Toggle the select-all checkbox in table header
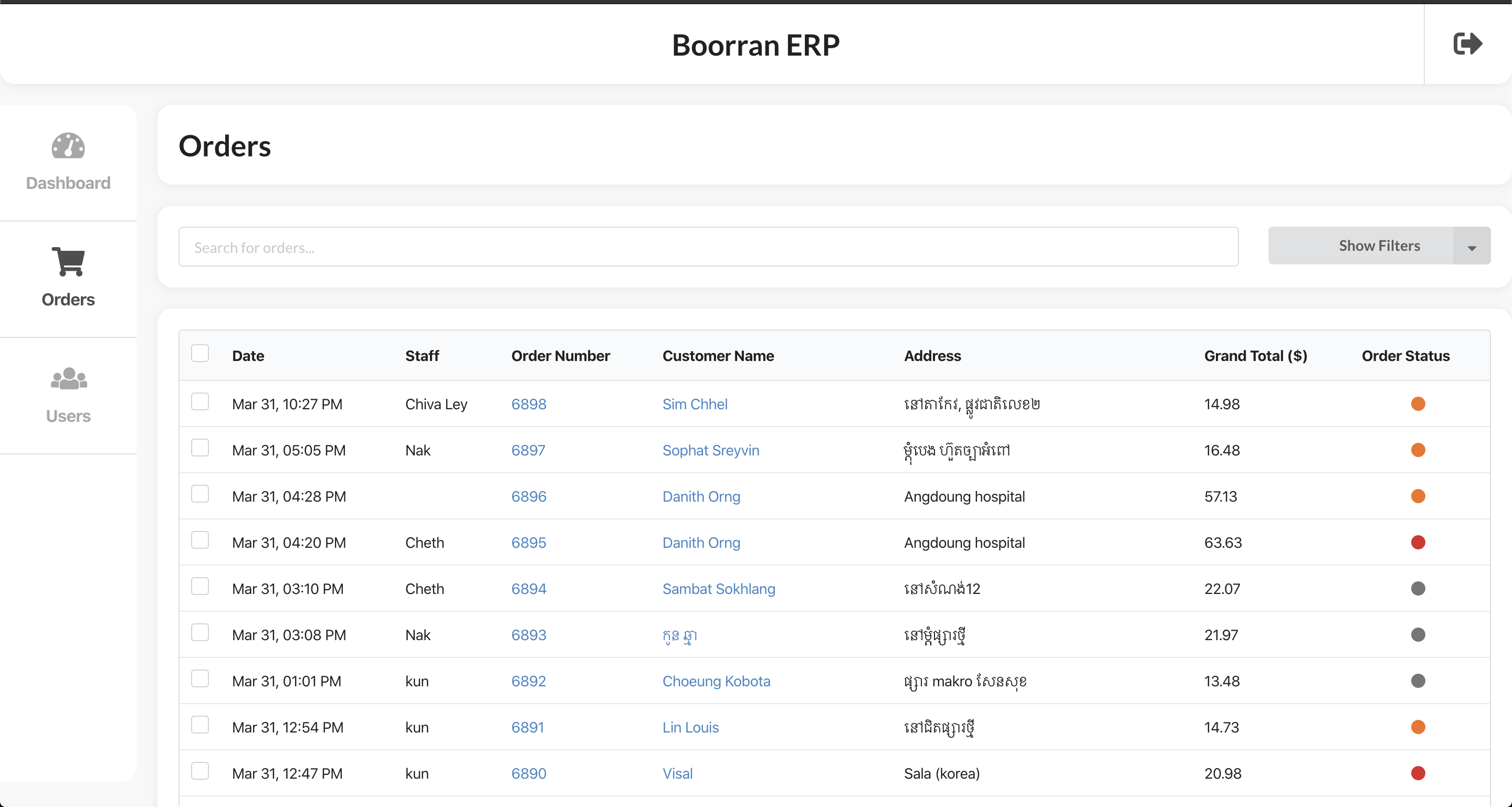This screenshot has width=1512, height=807. (200, 354)
